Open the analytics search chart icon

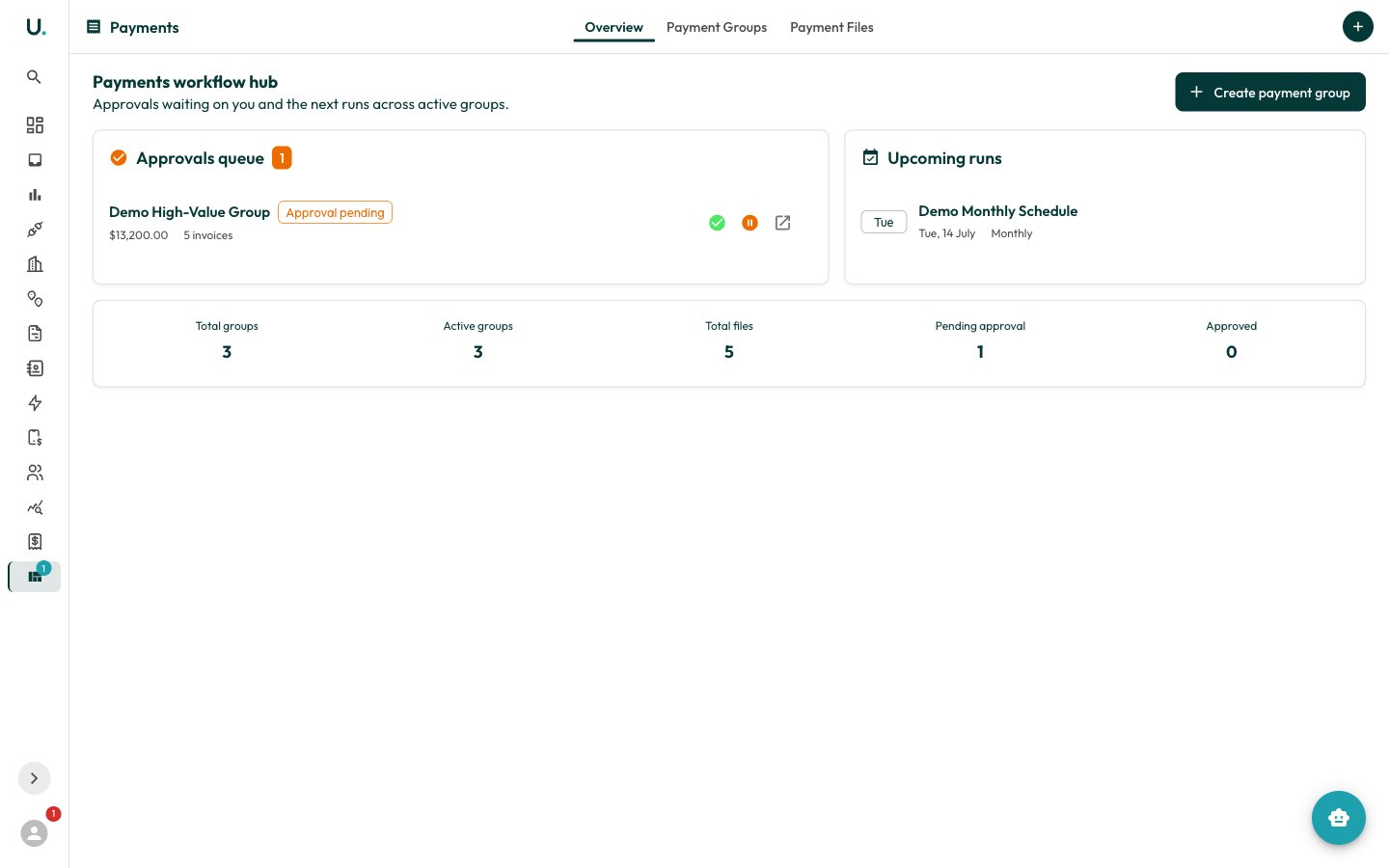[35, 507]
